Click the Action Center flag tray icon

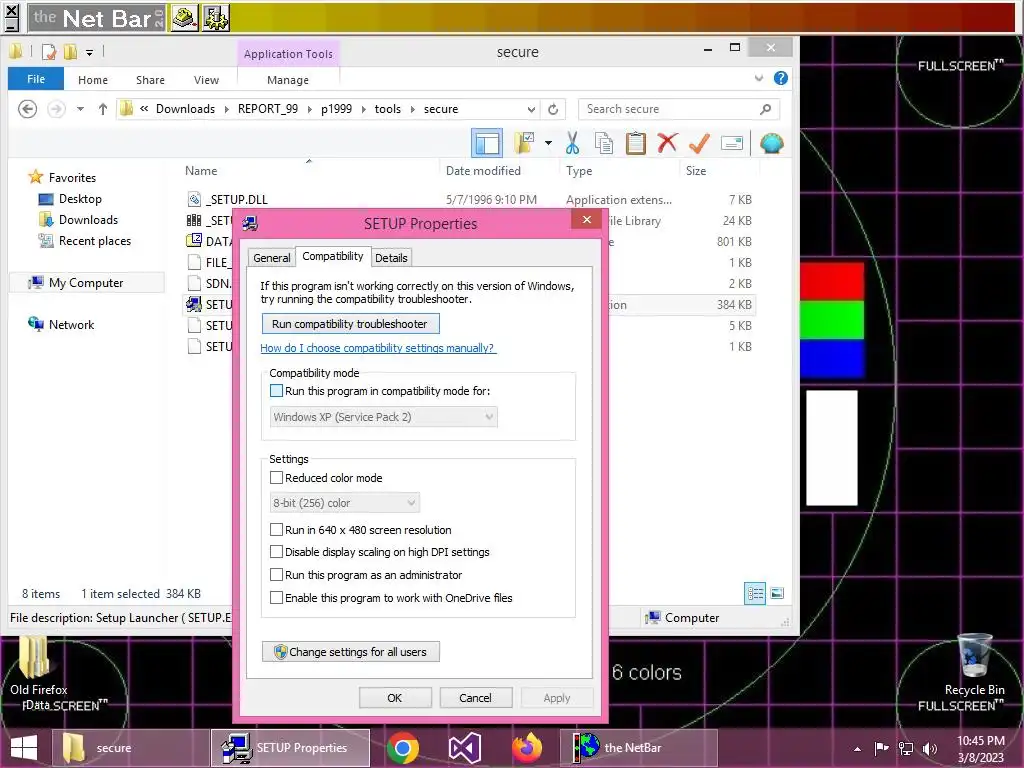pos(882,748)
